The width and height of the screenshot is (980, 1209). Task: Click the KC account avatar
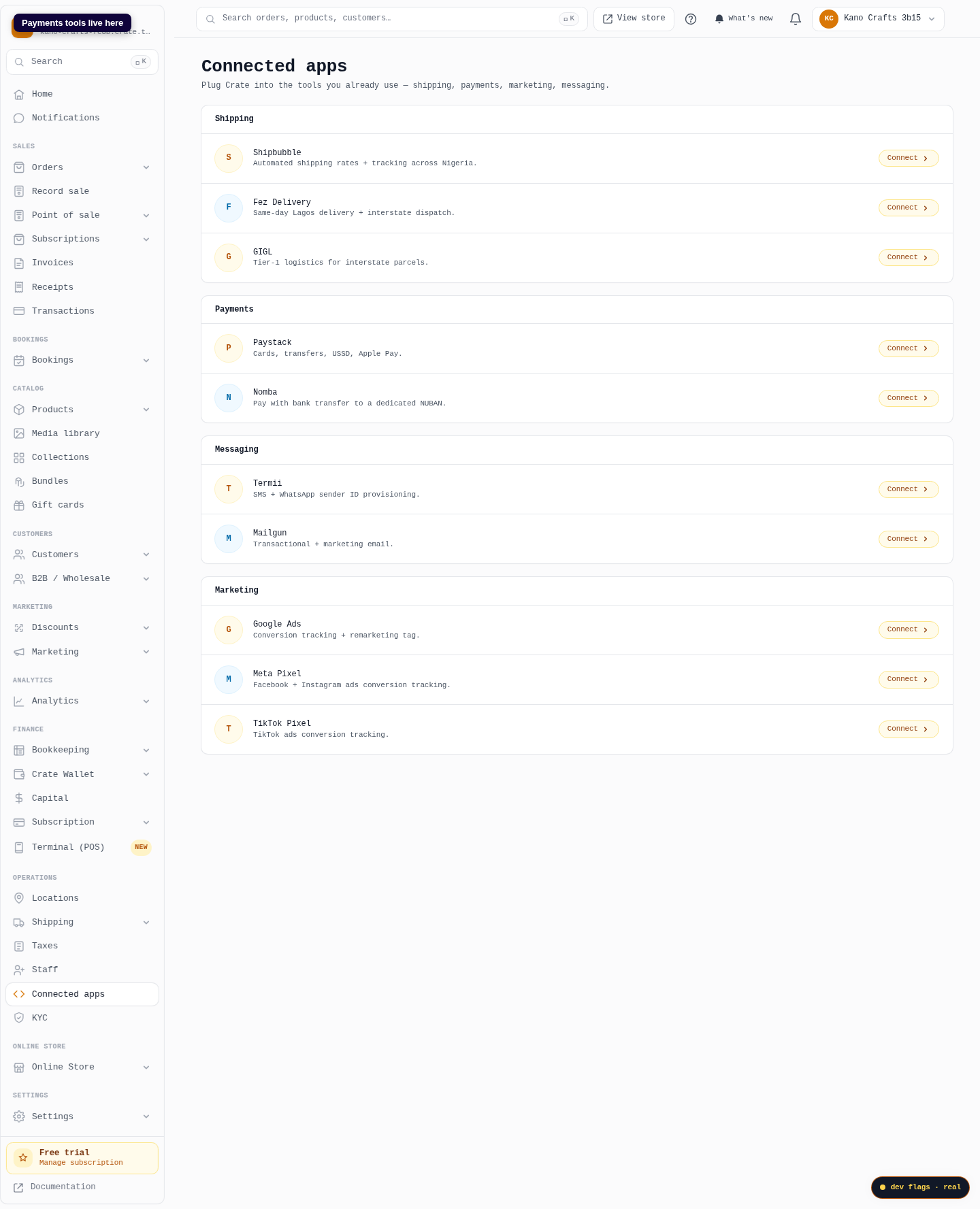828,19
